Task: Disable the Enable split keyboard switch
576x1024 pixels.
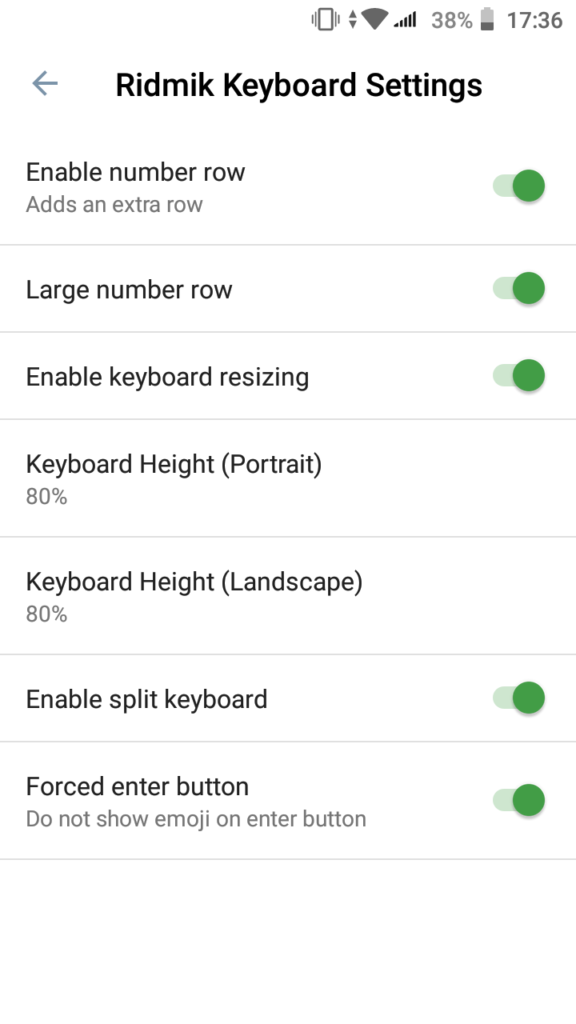Action: tap(519, 699)
